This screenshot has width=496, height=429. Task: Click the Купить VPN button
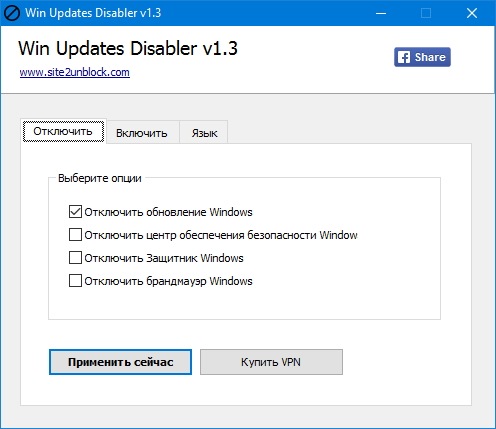[271, 362]
